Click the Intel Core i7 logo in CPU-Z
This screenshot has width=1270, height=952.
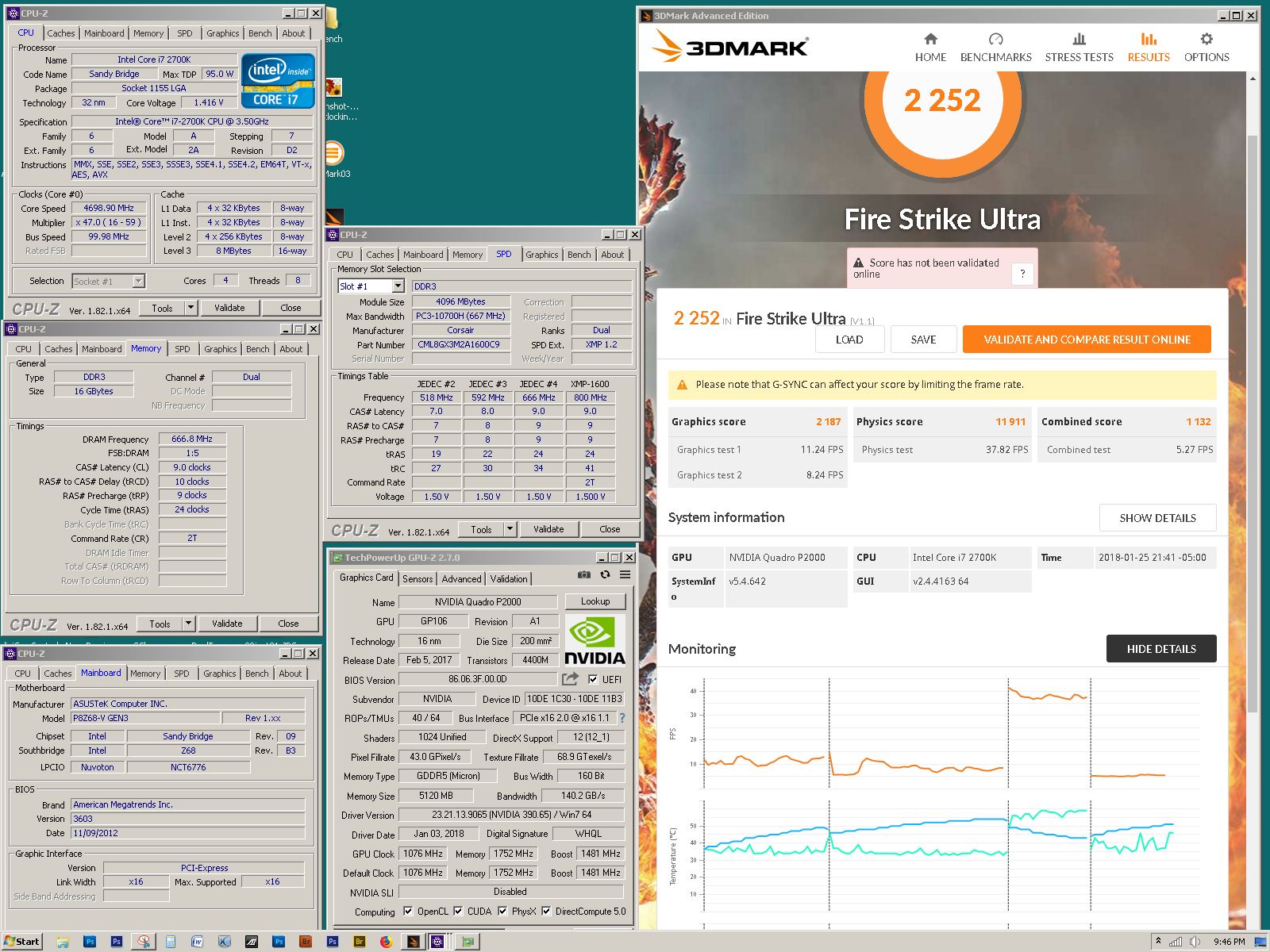tap(278, 81)
